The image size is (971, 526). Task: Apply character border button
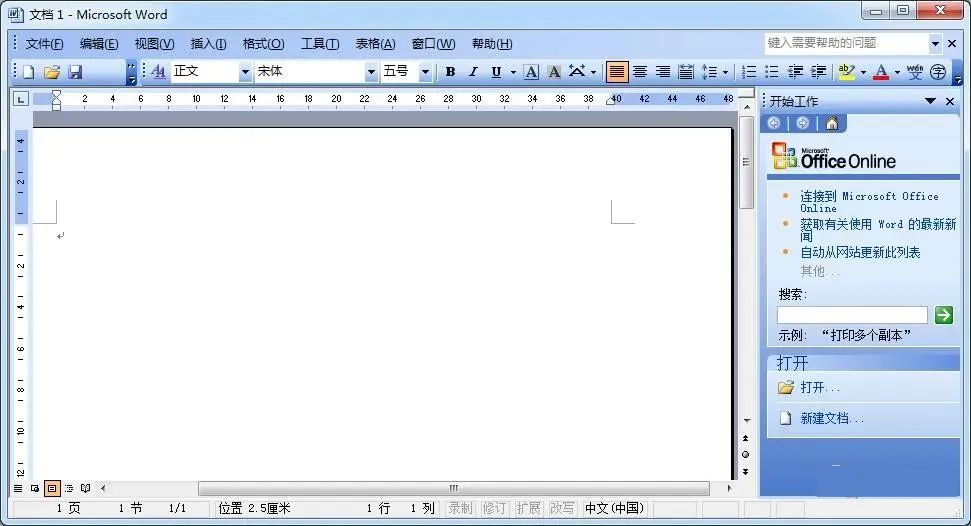(x=531, y=72)
